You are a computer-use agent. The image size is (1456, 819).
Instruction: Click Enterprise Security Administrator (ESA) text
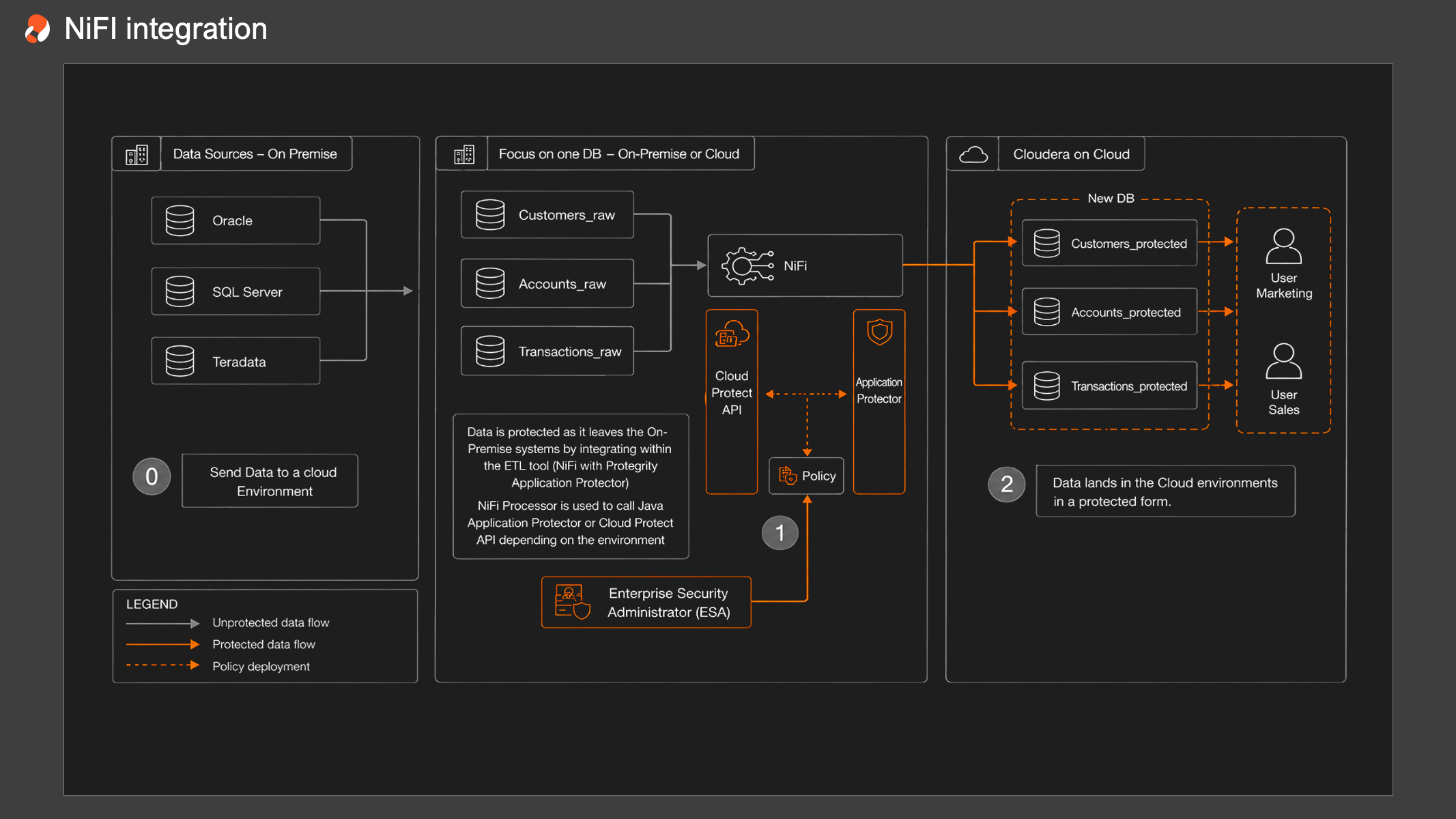[669, 603]
